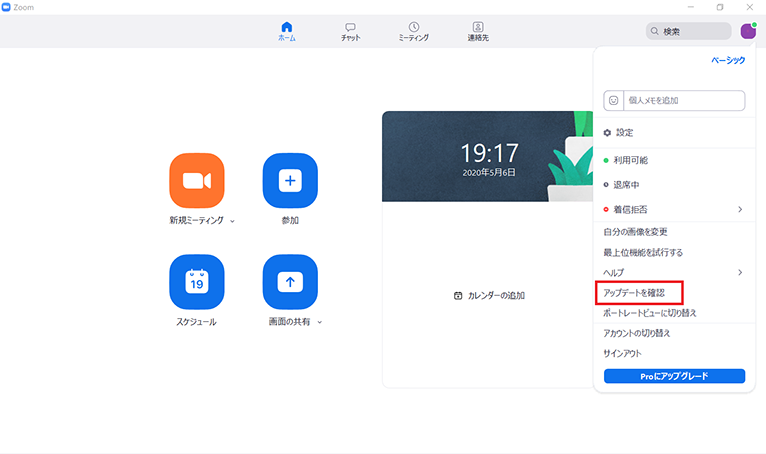The height and width of the screenshot is (454, 766).
Task: Expand the New Meeting options dropdown arrow
Action: [233, 221]
